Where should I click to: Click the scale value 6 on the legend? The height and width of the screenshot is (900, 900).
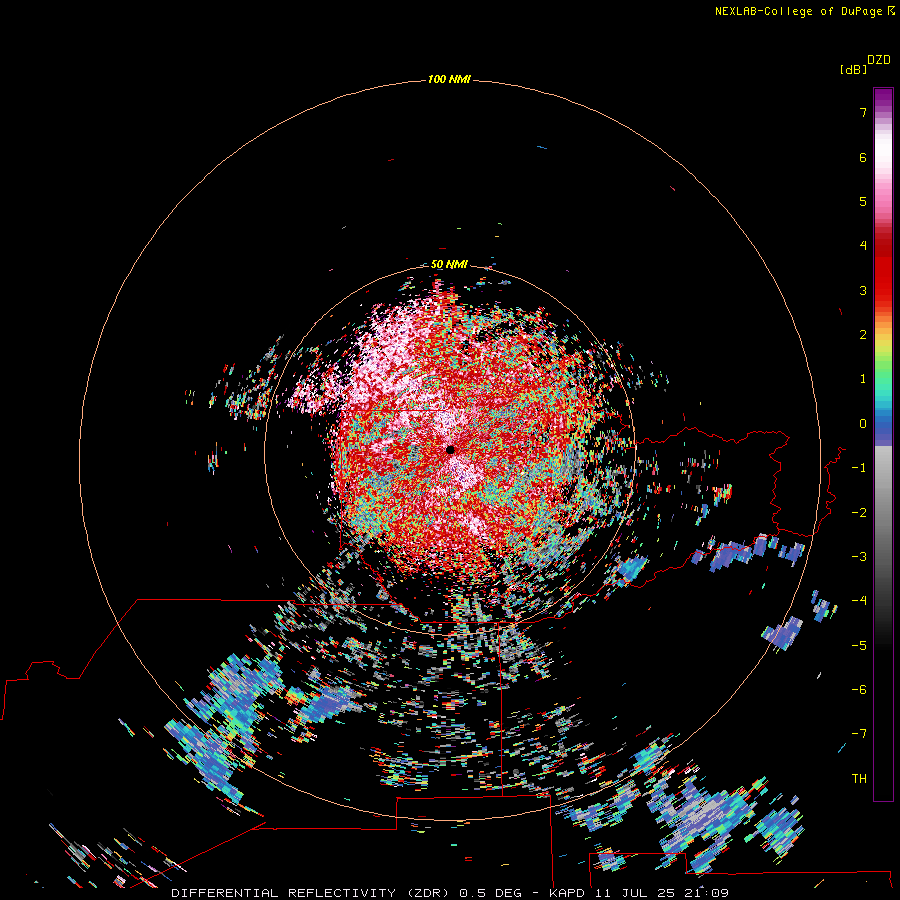tap(863, 157)
